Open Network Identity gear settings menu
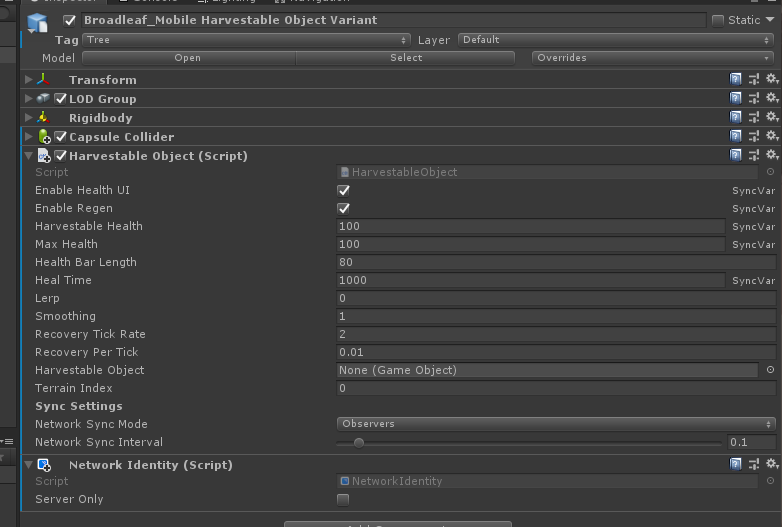782x527 pixels. [x=771, y=465]
